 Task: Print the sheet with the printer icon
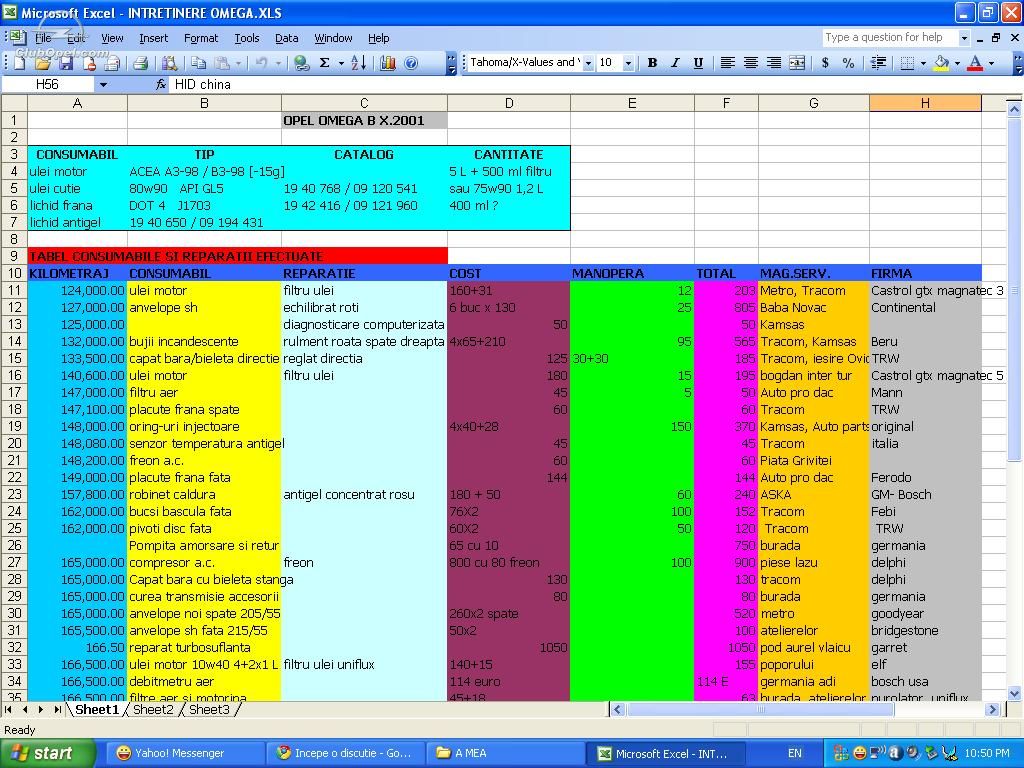pos(140,63)
